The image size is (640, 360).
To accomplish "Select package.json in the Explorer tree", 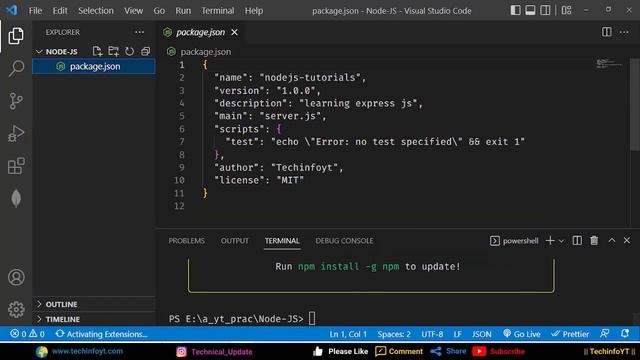I will point(93,66).
